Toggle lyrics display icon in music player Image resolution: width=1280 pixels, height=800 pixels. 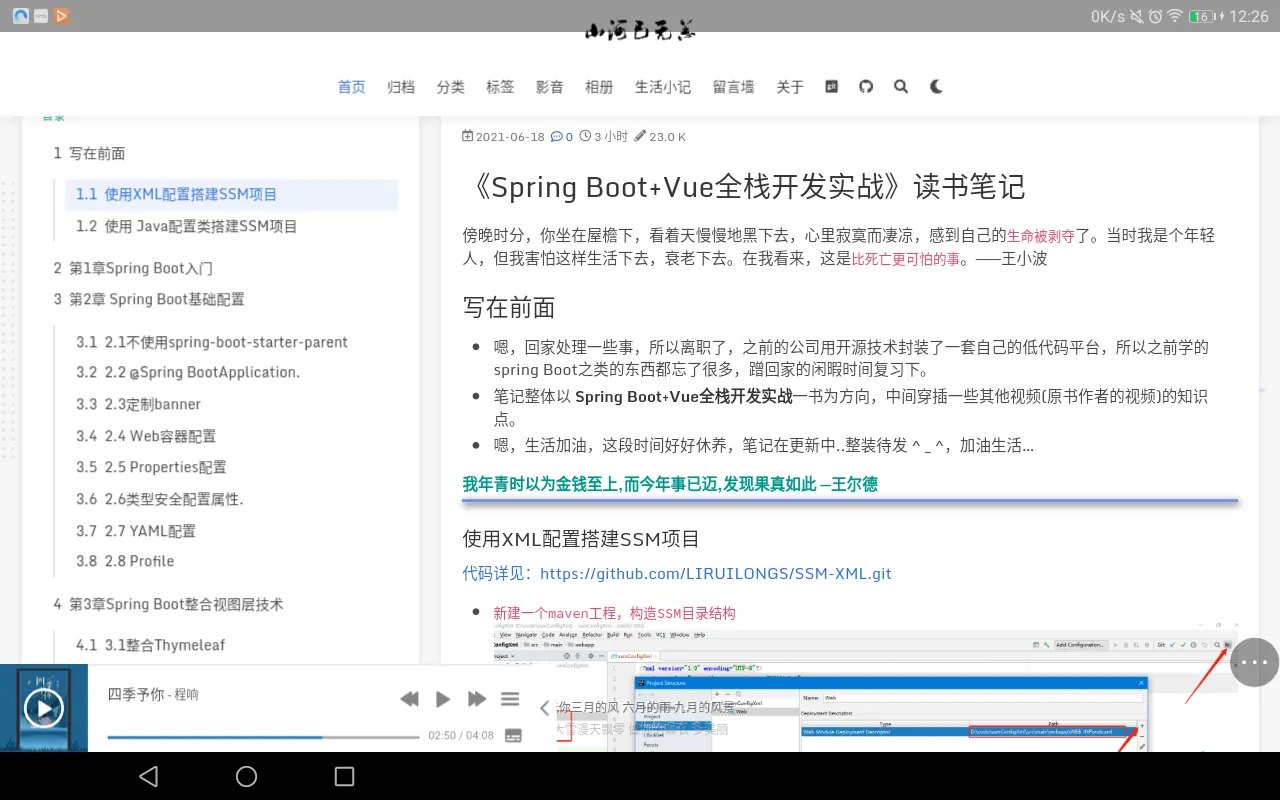click(x=513, y=735)
